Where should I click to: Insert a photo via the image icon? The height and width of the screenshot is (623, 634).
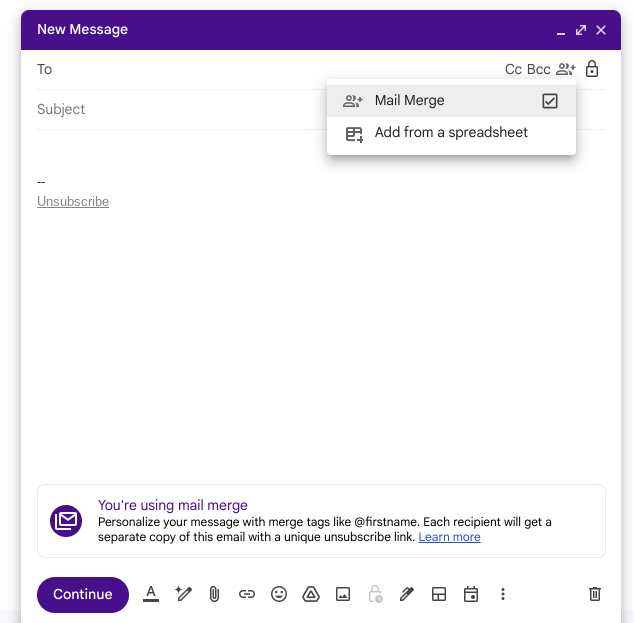point(343,594)
